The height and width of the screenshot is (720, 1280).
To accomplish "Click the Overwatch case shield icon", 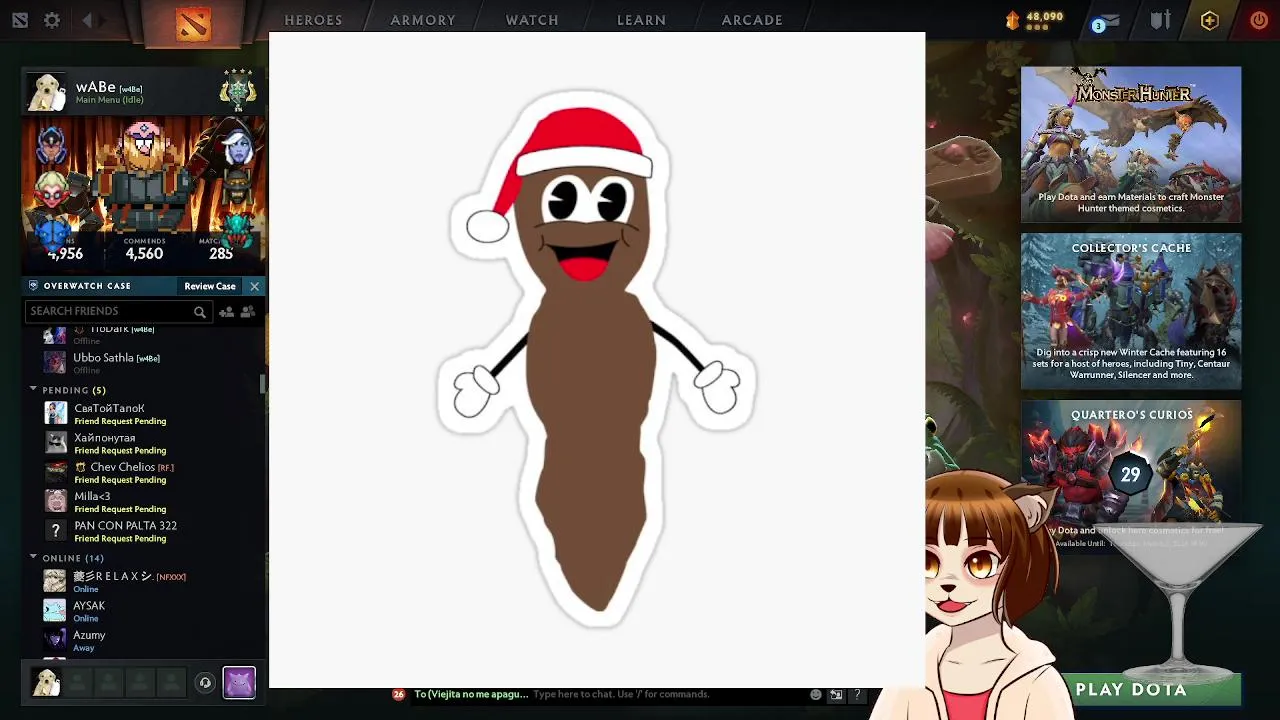I will 33,286.
